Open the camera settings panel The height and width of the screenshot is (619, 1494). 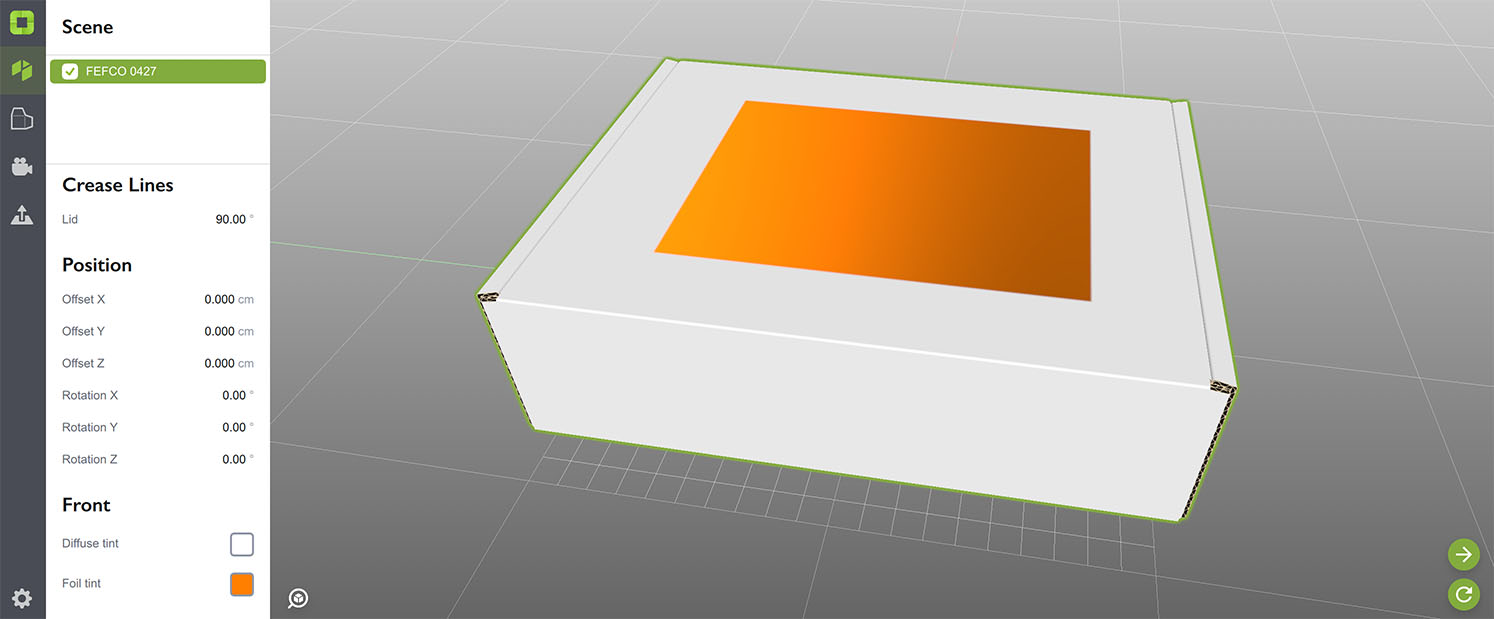tap(22, 167)
